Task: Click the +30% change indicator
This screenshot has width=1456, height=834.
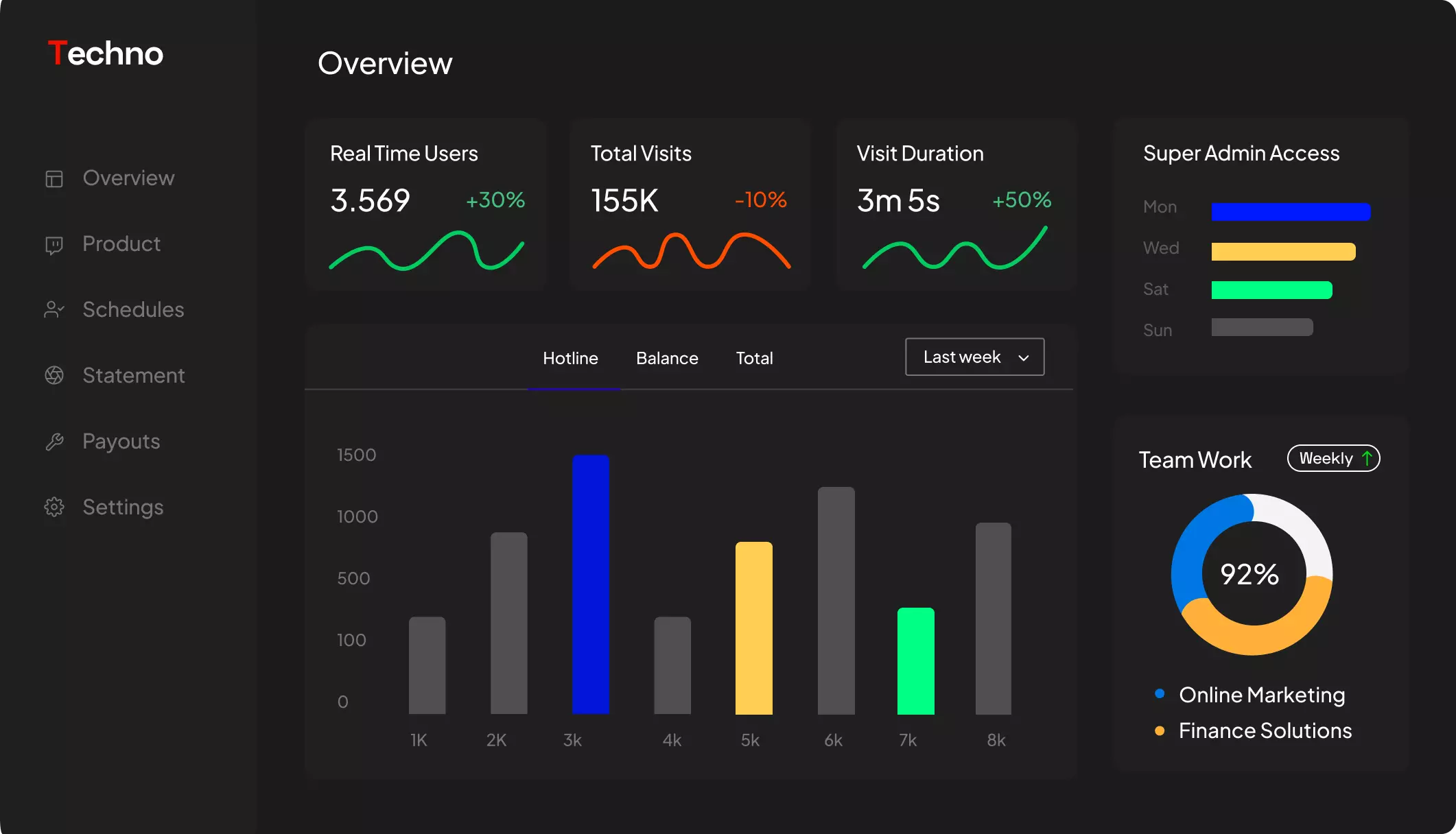Action: (x=495, y=200)
